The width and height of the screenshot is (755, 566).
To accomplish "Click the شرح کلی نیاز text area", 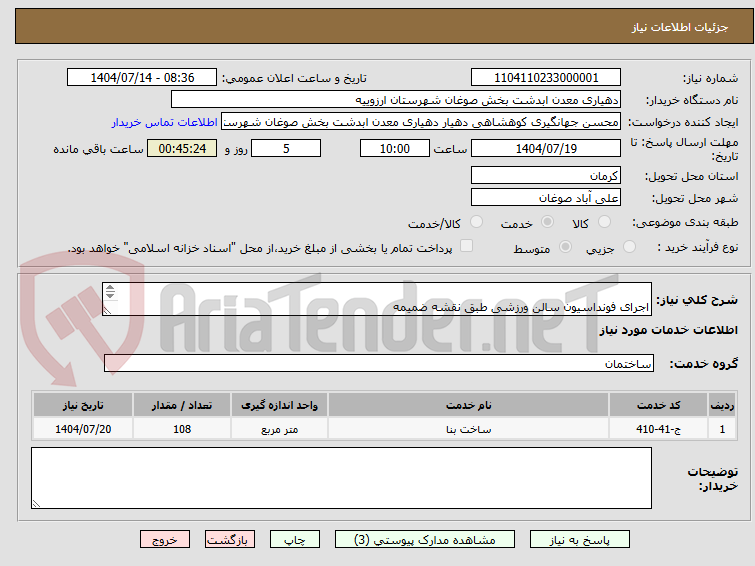I will [377, 299].
